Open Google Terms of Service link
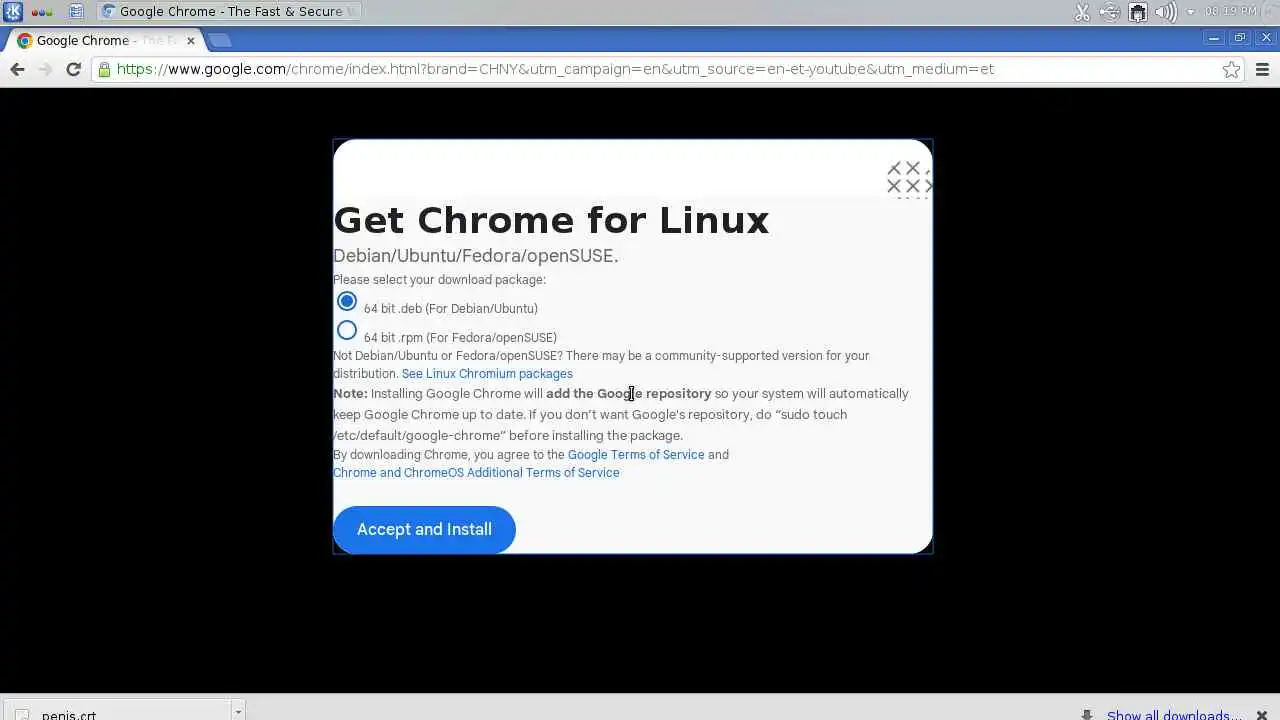 coord(636,455)
